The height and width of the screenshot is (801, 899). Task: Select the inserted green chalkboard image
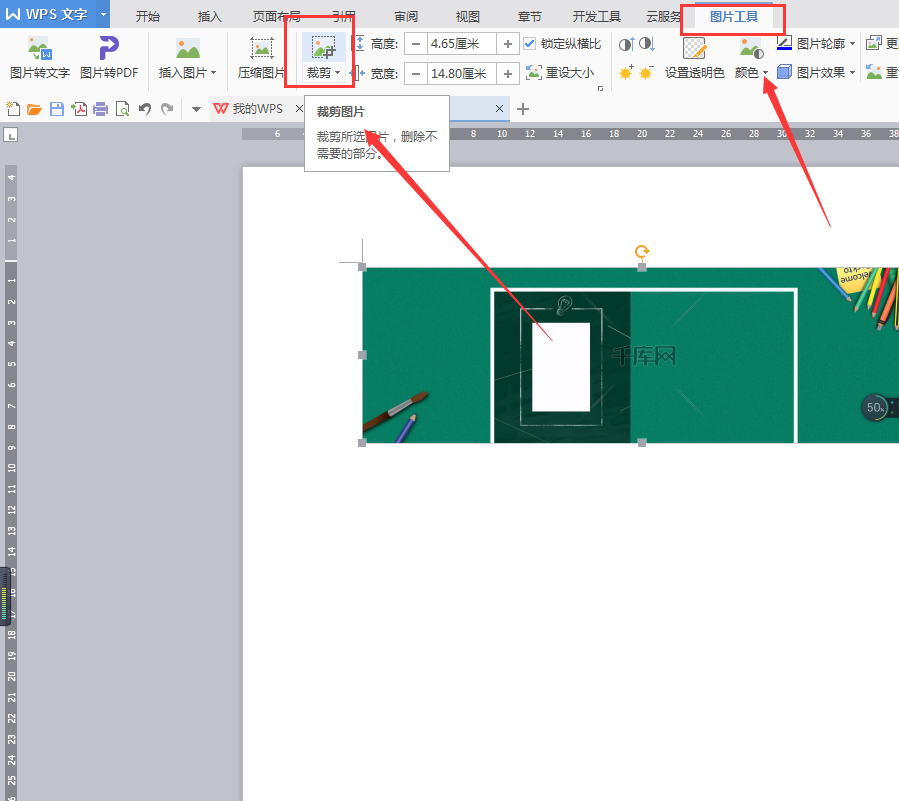point(631,355)
